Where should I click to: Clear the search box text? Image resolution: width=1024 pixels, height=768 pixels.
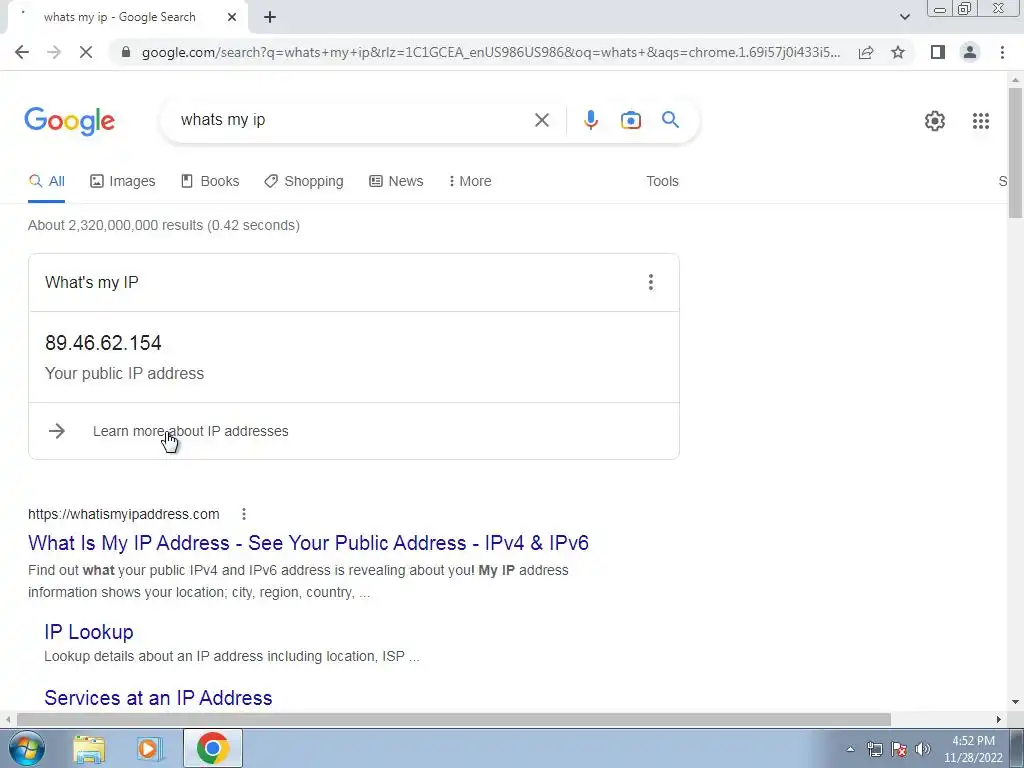point(541,120)
